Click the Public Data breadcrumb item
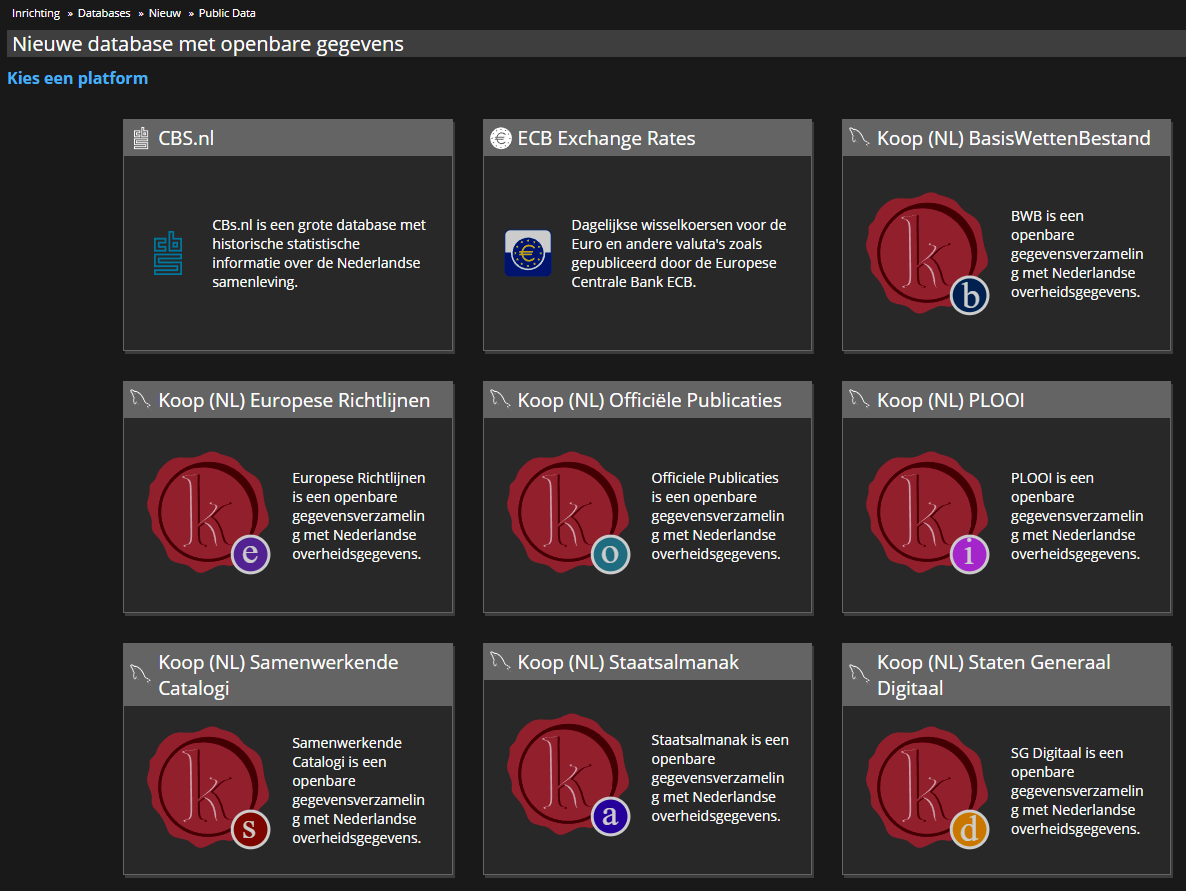 click(x=227, y=13)
